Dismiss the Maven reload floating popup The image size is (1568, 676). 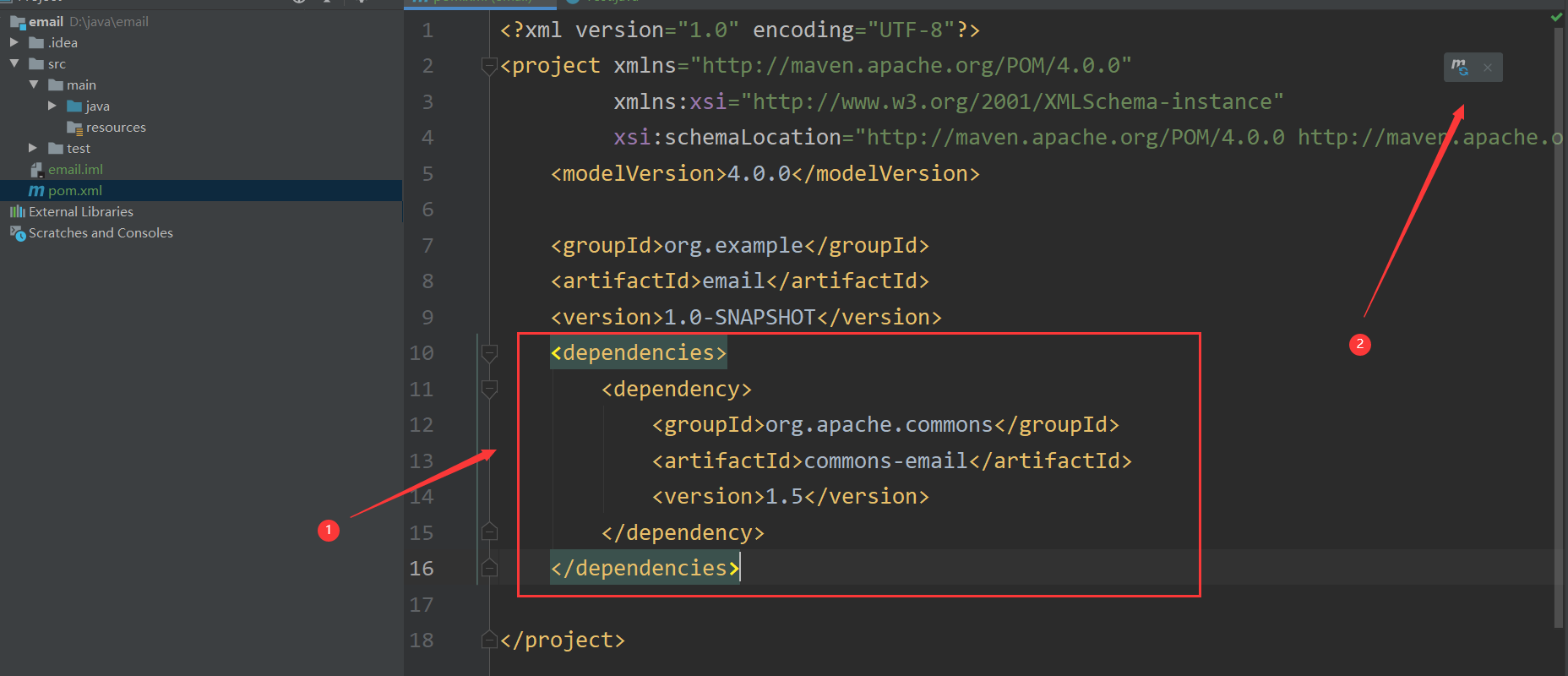pos(1488,68)
